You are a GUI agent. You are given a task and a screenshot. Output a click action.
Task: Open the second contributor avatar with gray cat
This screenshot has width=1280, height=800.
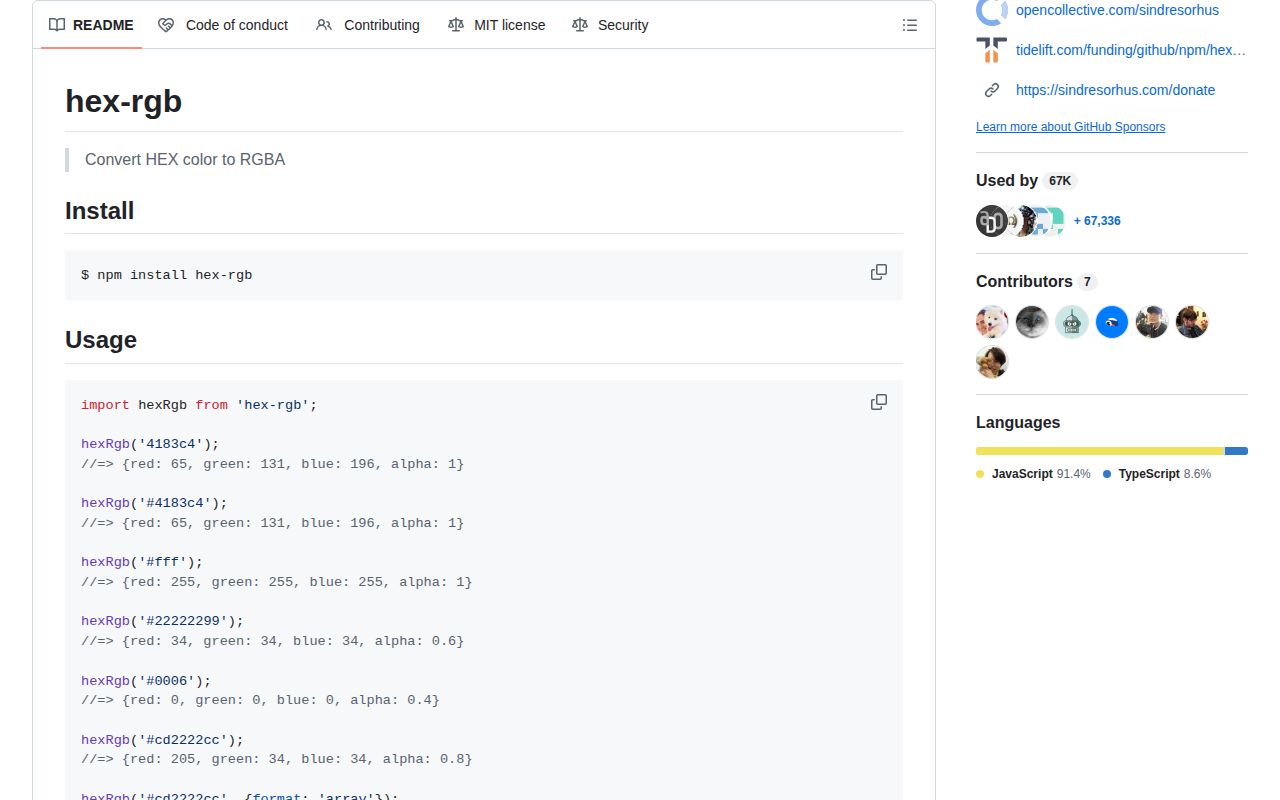click(x=1032, y=322)
